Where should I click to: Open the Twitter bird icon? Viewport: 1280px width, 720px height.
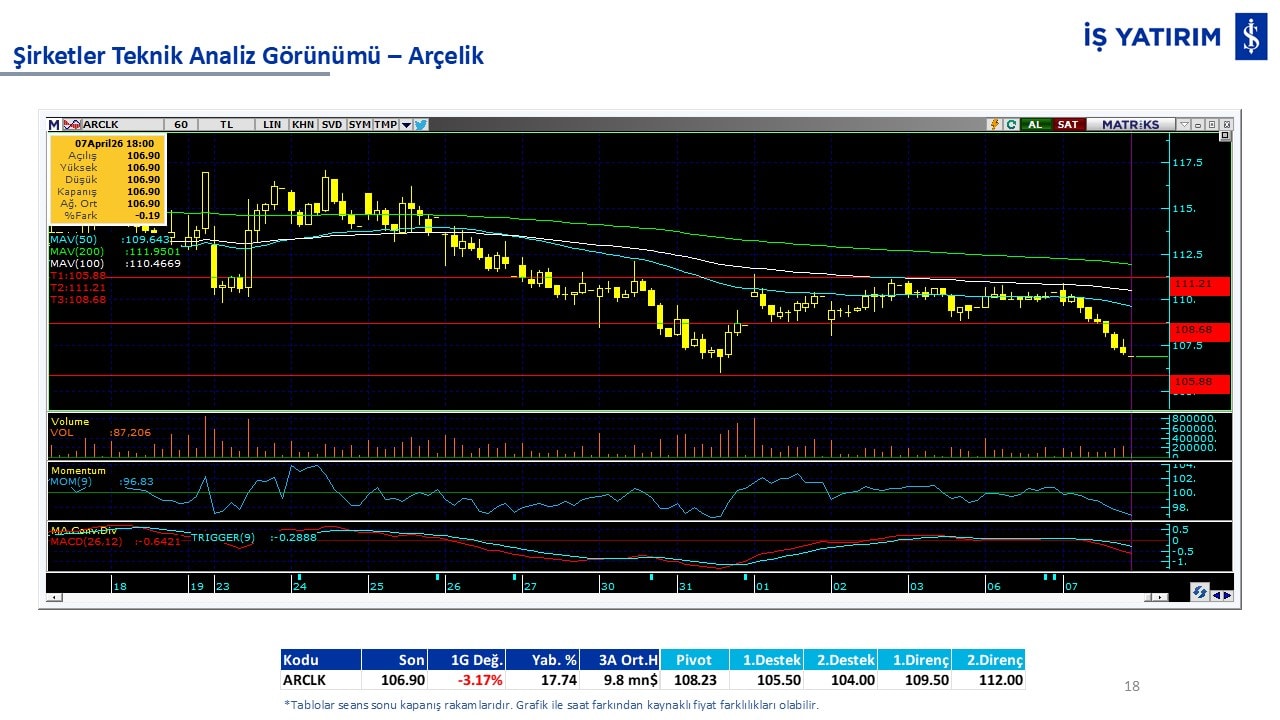(x=421, y=125)
